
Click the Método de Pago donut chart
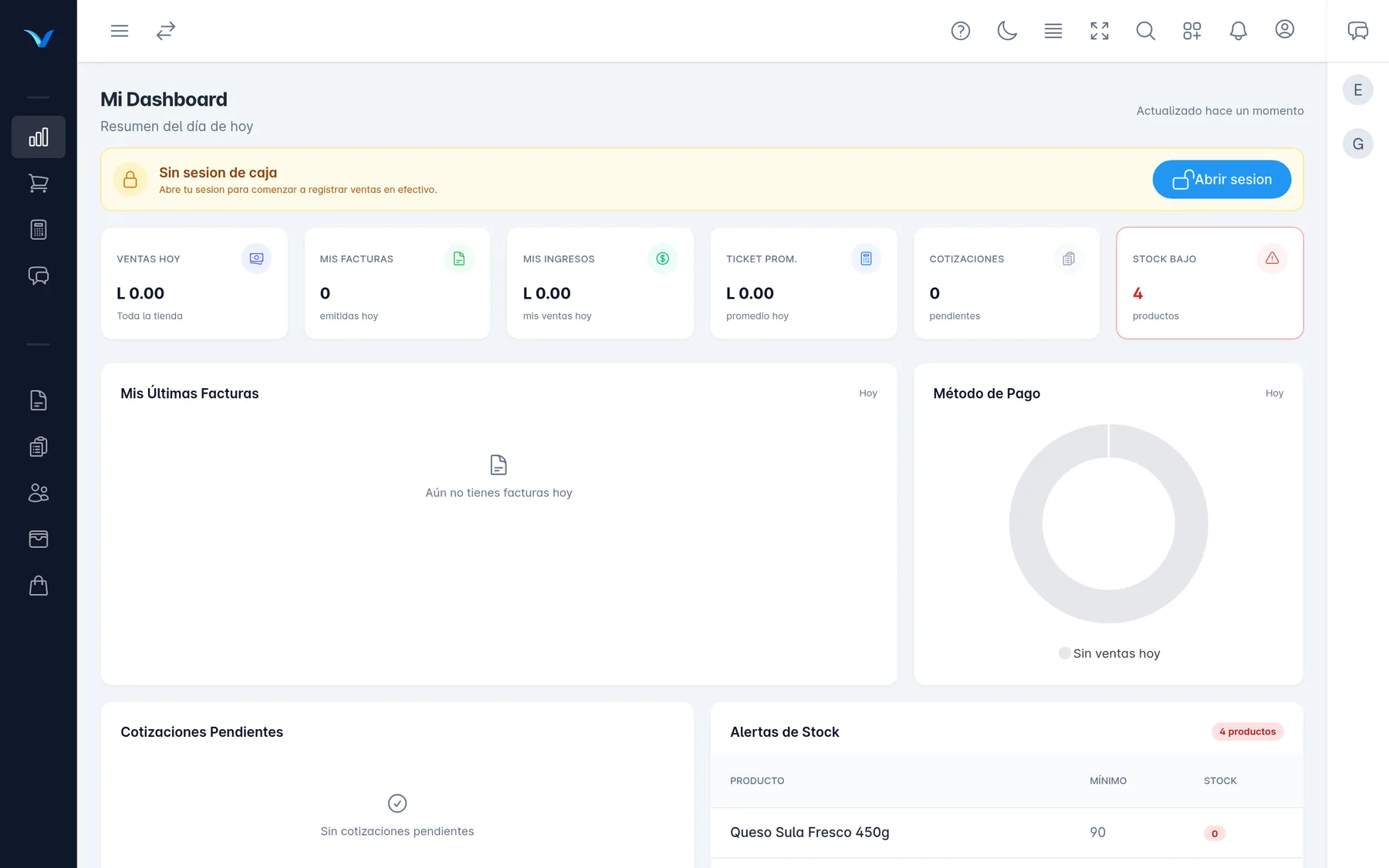click(1108, 524)
